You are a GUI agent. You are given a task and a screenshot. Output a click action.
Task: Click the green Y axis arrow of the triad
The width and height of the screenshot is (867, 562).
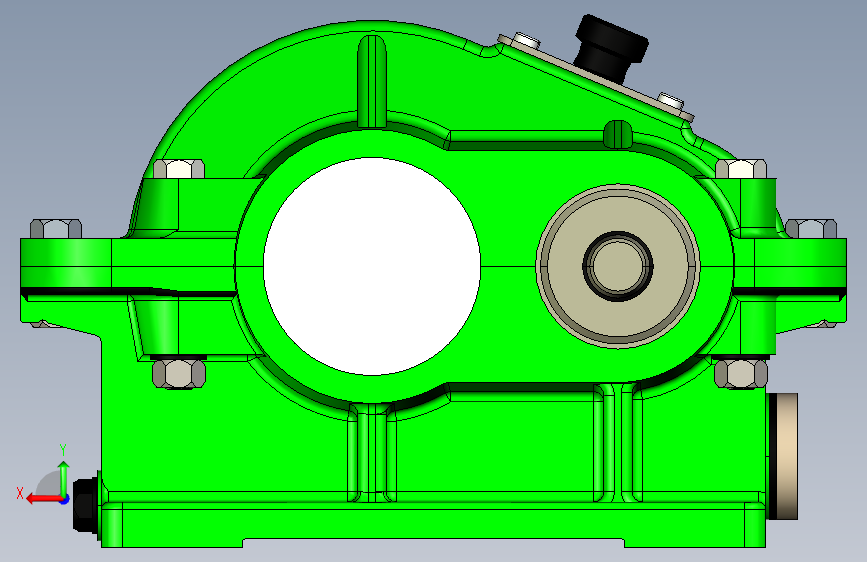click(x=64, y=479)
